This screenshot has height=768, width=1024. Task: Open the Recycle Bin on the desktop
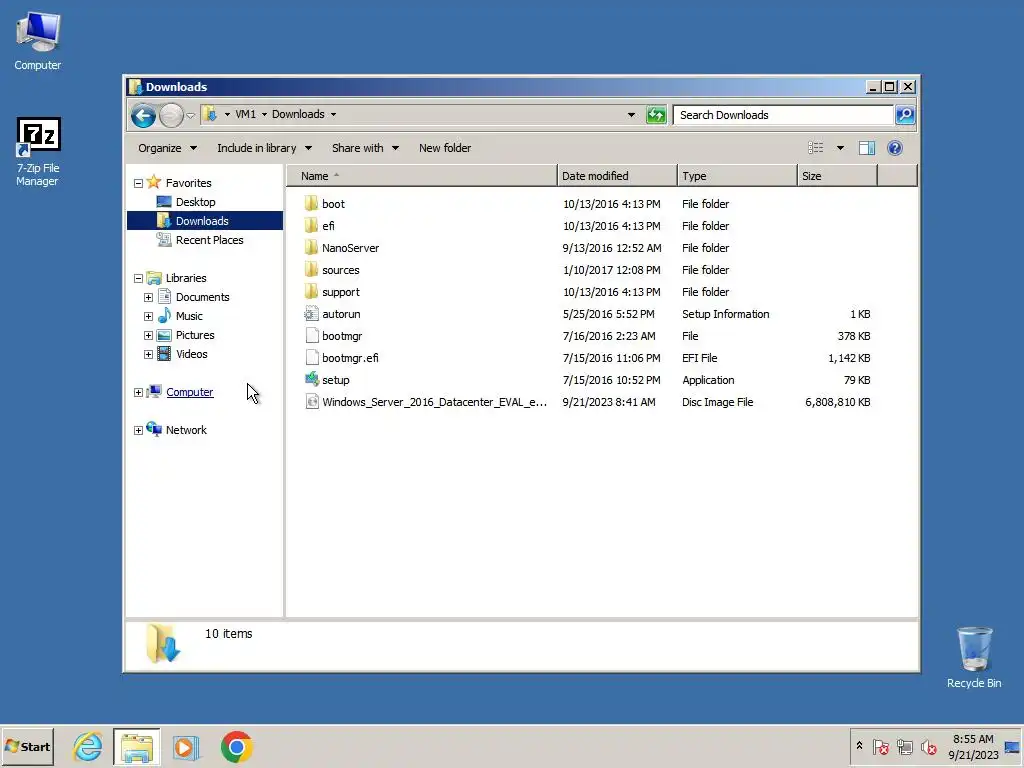coord(974,657)
